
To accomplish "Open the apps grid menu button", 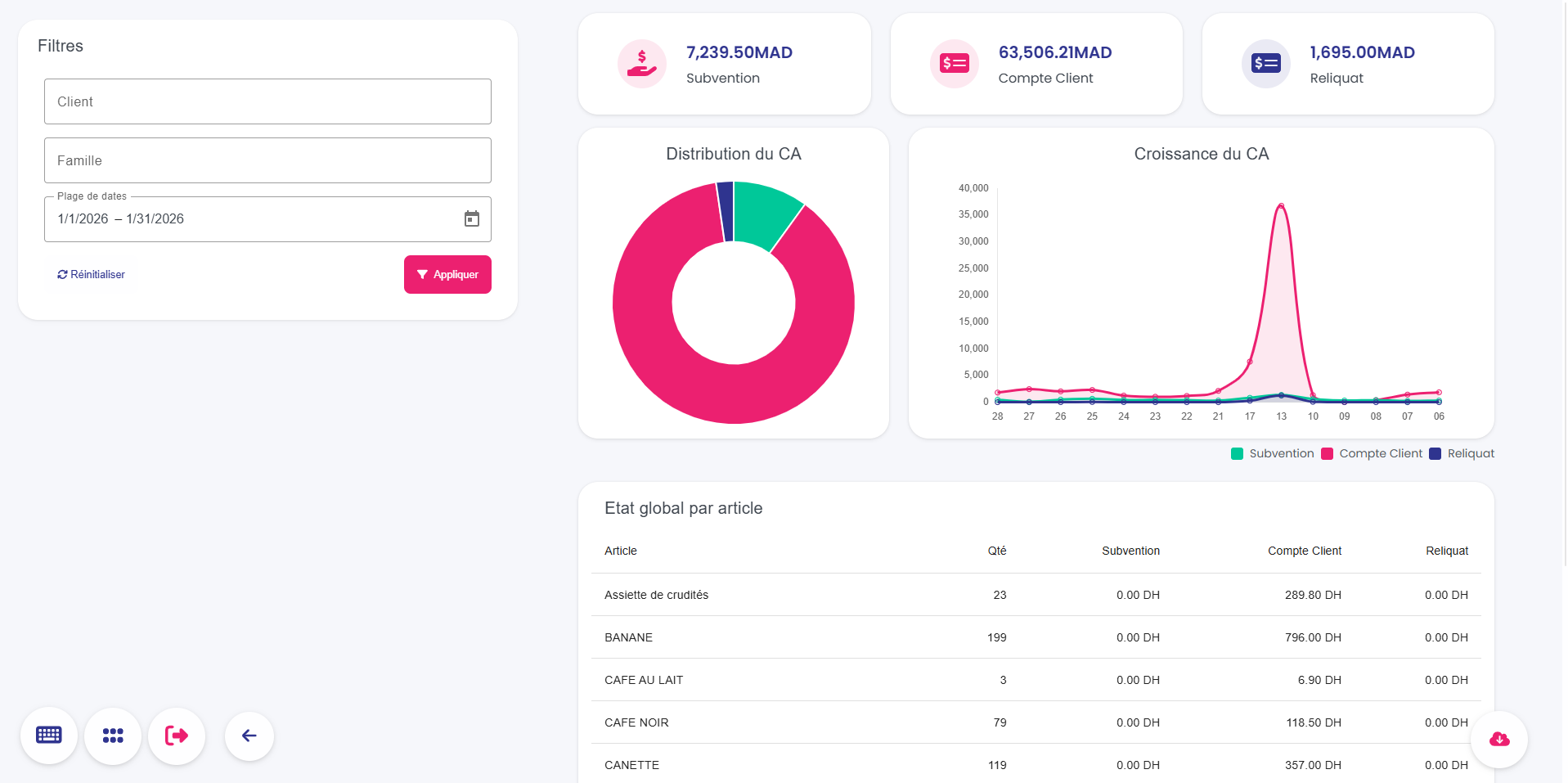I will tap(113, 736).
